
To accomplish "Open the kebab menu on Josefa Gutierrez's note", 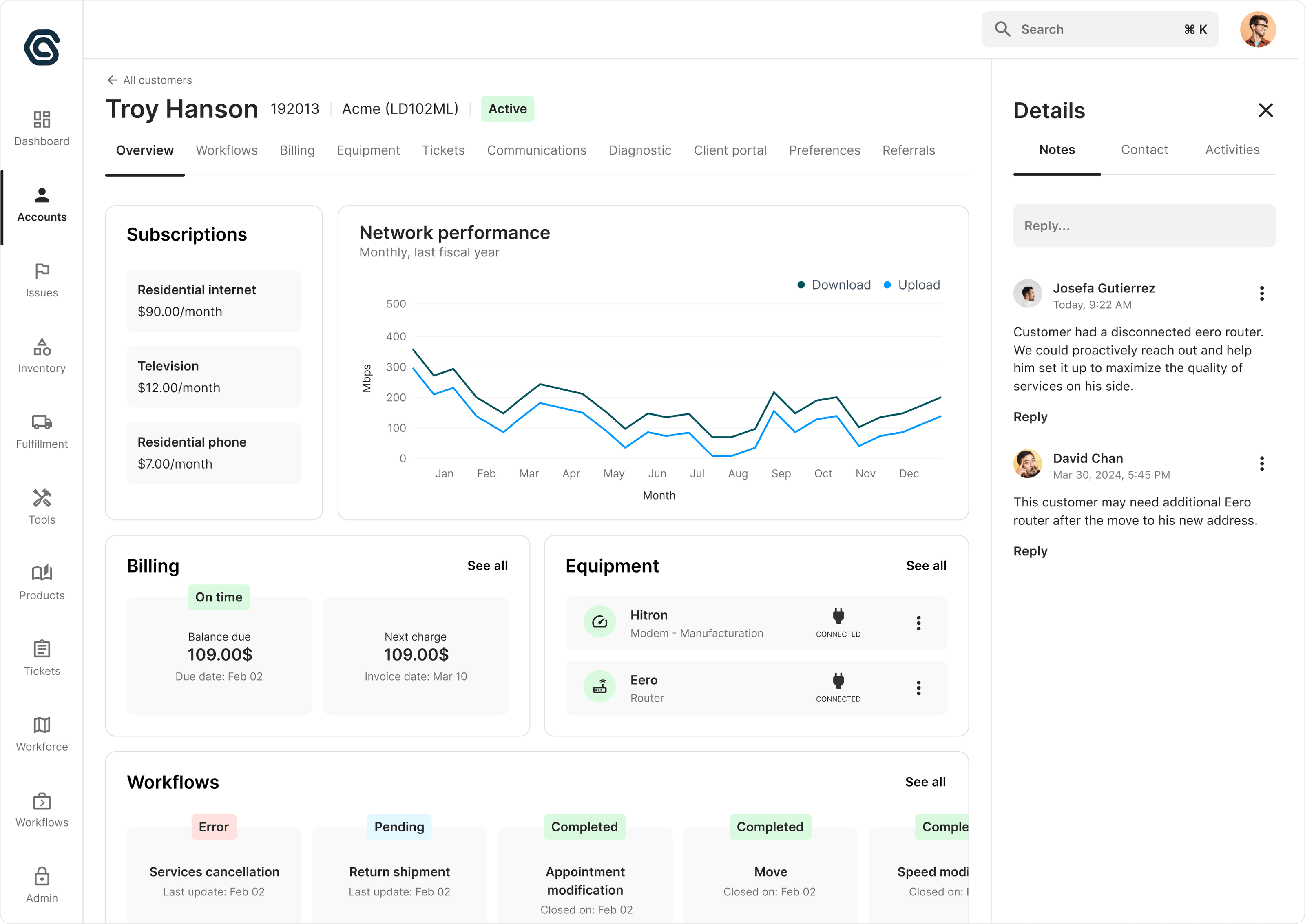I will tap(1261, 293).
